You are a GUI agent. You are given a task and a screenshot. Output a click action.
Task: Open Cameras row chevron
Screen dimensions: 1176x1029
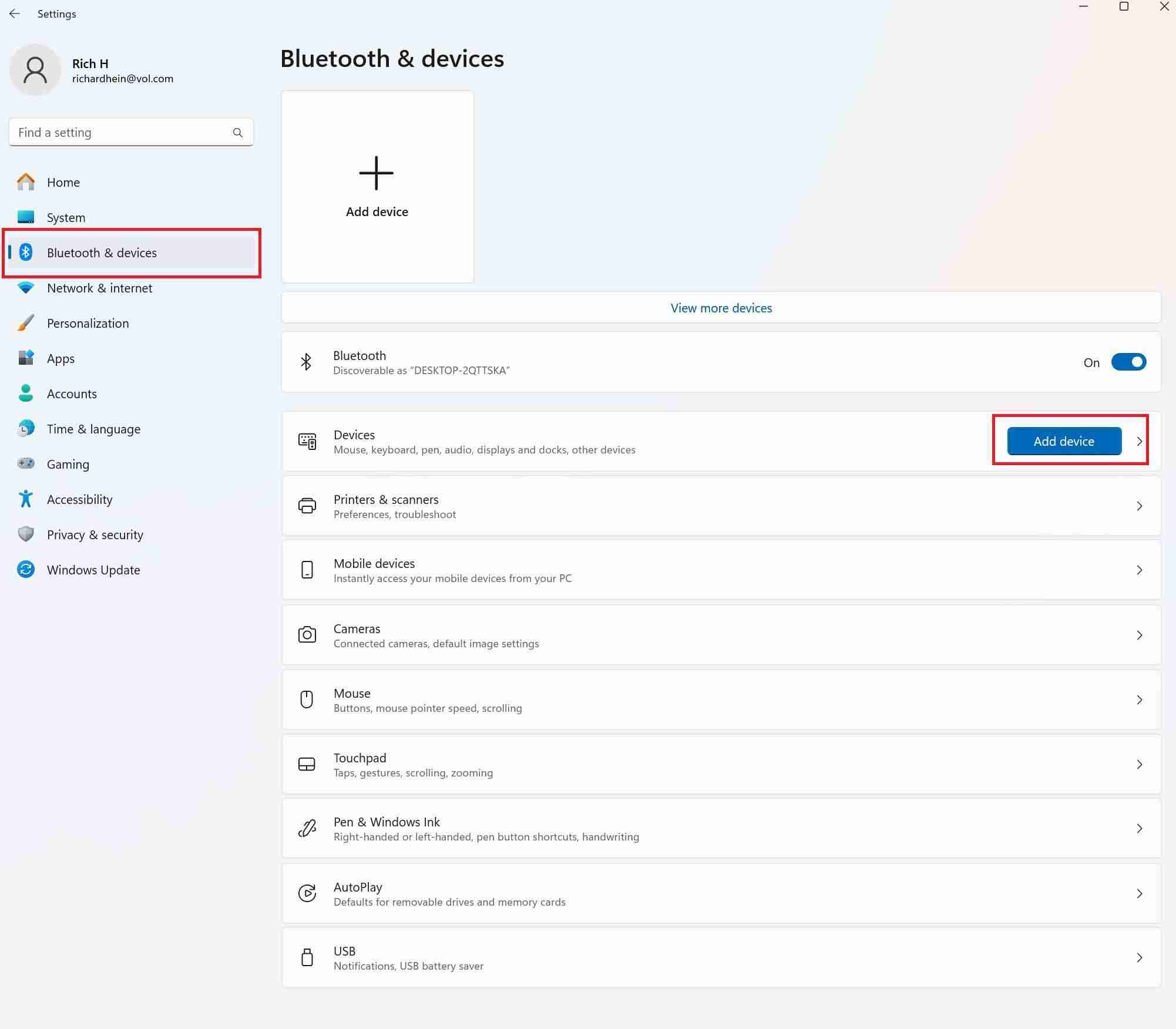click(x=1140, y=635)
